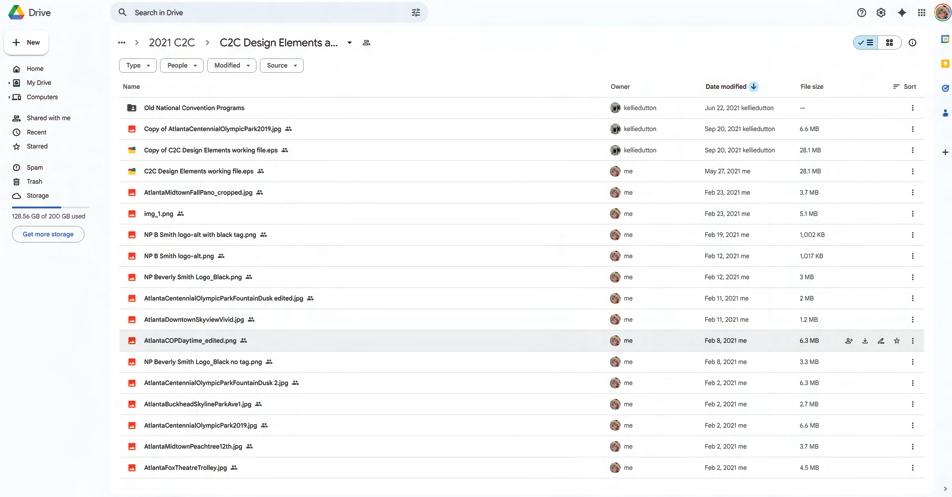Go to Home in sidebar
952x497 pixels.
35,69
